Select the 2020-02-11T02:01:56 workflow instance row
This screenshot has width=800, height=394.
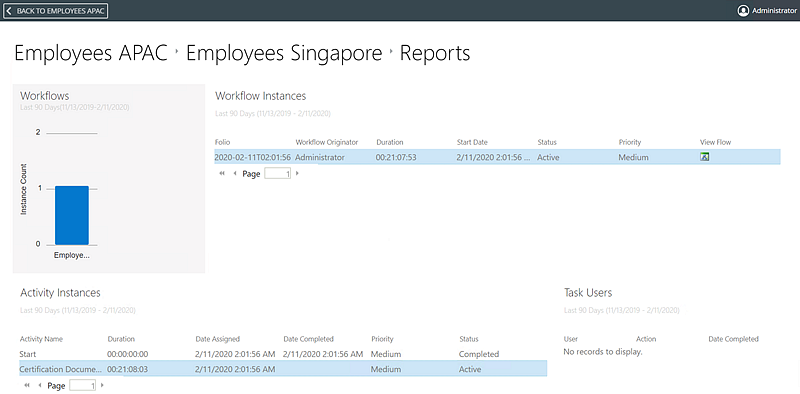click(497, 157)
